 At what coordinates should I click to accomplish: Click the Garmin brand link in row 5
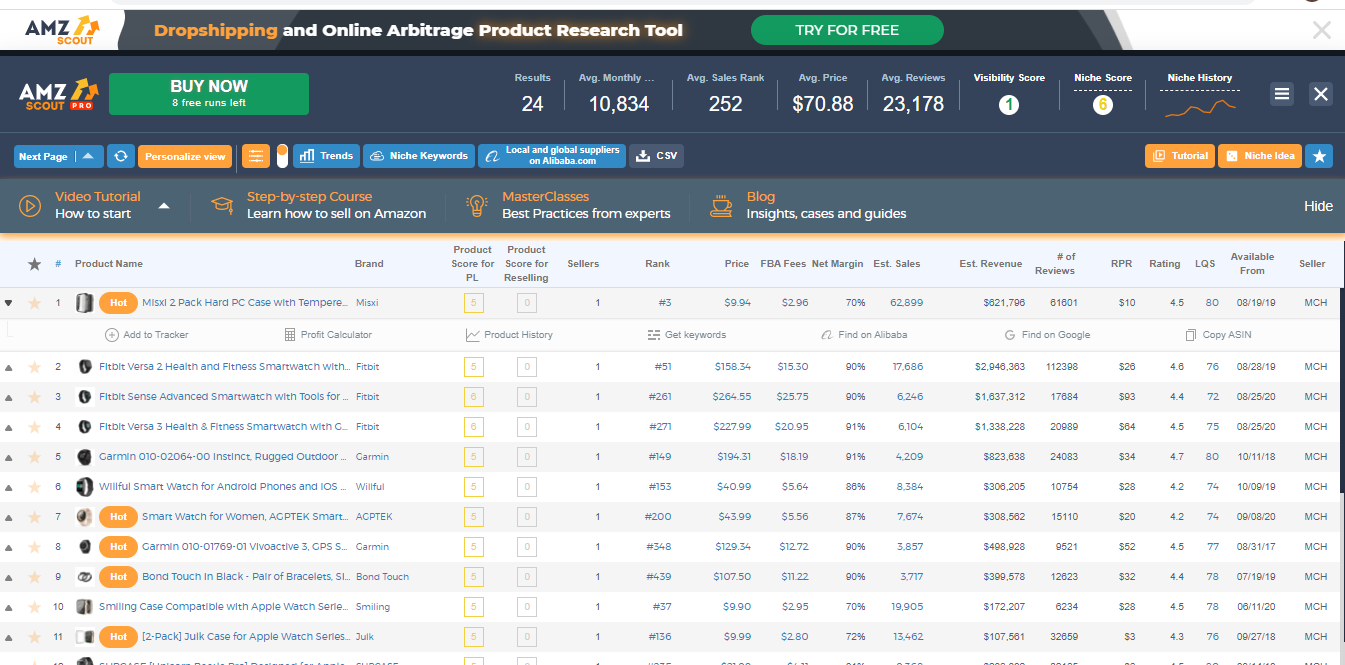click(372, 457)
